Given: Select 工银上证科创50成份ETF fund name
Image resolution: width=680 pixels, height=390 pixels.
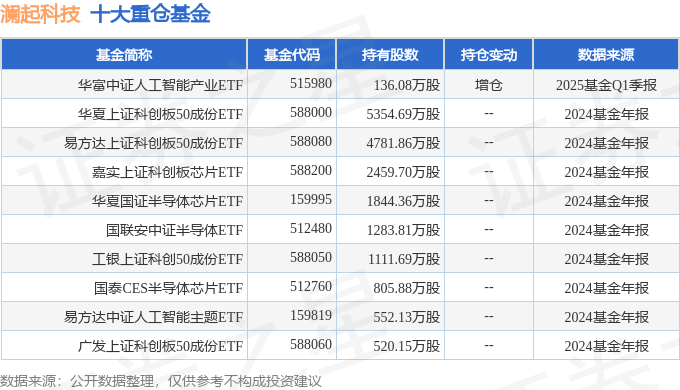Looking at the screenshot, I should coord(167,259).
